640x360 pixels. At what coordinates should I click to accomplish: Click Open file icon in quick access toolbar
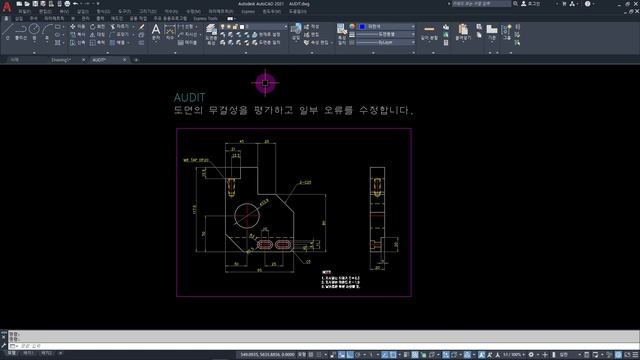pyautogui.click(x=27, y=4)
